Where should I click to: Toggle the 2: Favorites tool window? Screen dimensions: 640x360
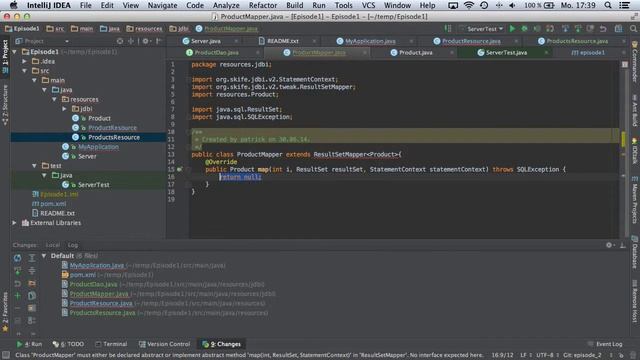pyautogui.click(x=5, y=311)
